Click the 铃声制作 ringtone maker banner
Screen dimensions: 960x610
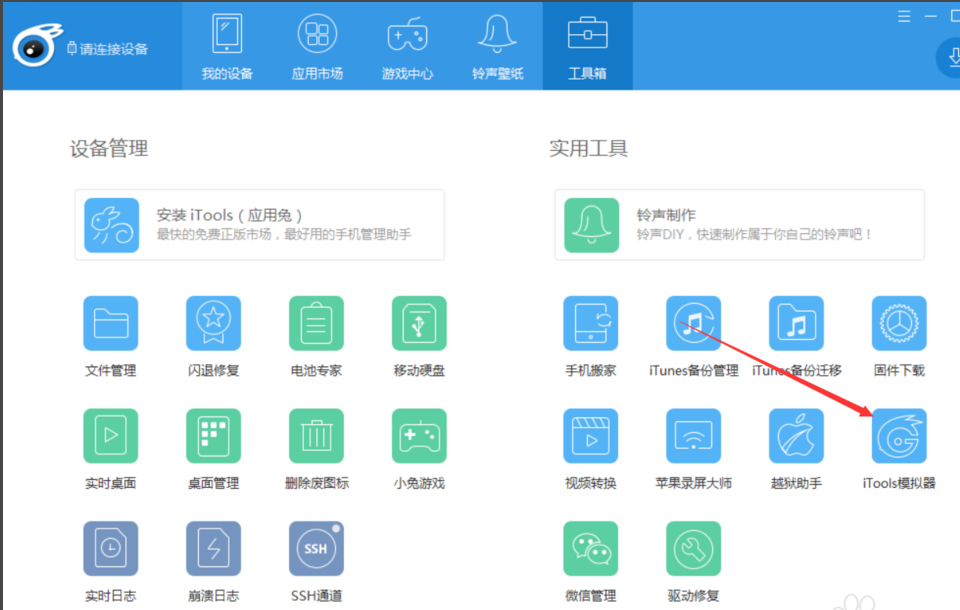point(739,225)
